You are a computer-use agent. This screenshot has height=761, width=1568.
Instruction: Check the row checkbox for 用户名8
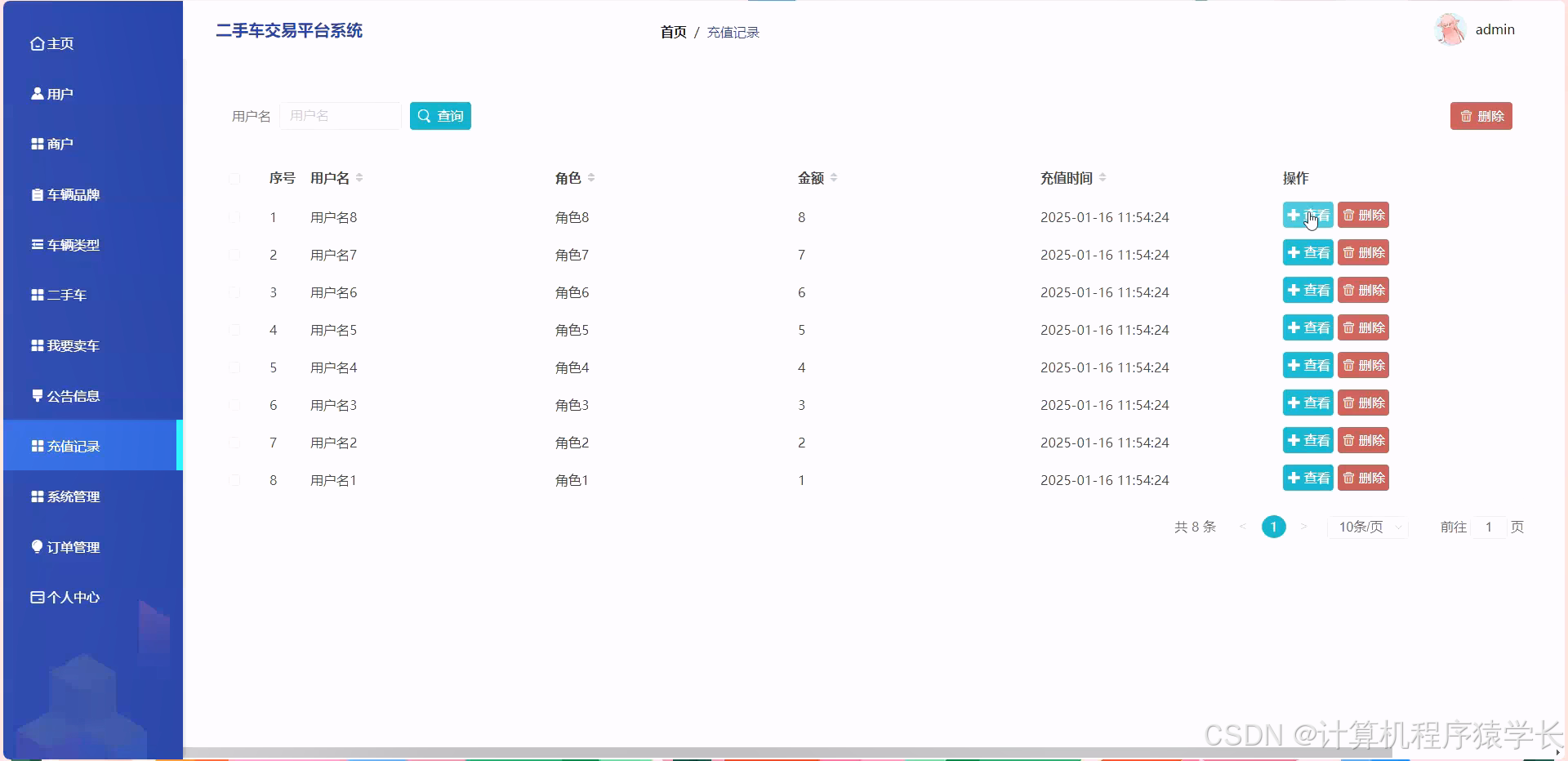(x=236, y=217)
